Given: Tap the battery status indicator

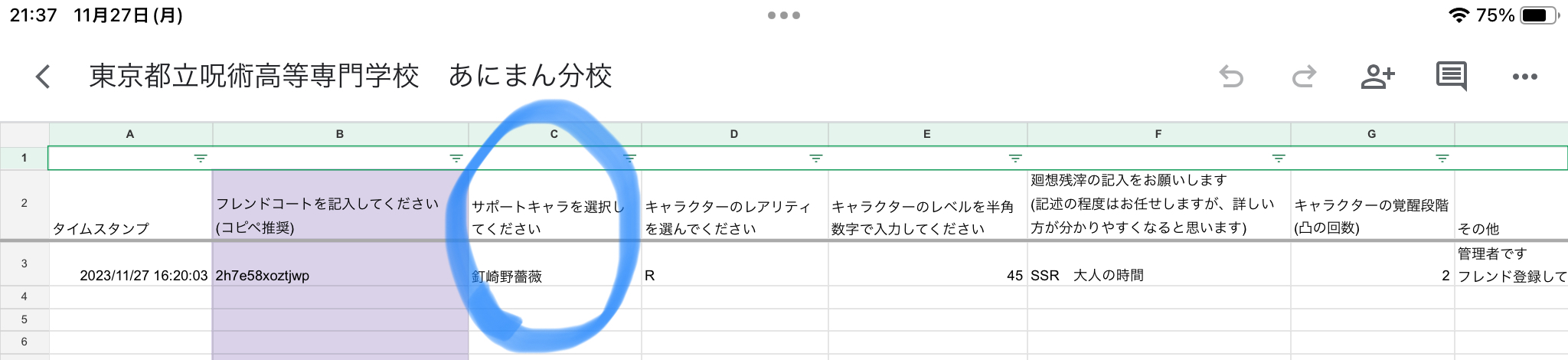Looking at the screenshot, I should click(1540, 15).
